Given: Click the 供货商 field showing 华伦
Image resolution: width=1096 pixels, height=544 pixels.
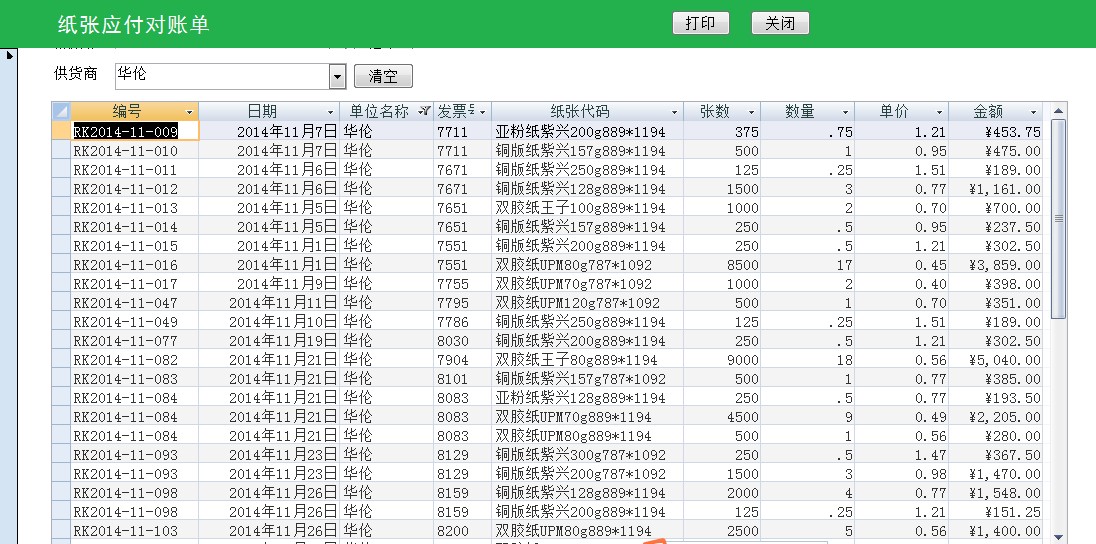Looking at the screenshot, I should [x=222, y=76].
